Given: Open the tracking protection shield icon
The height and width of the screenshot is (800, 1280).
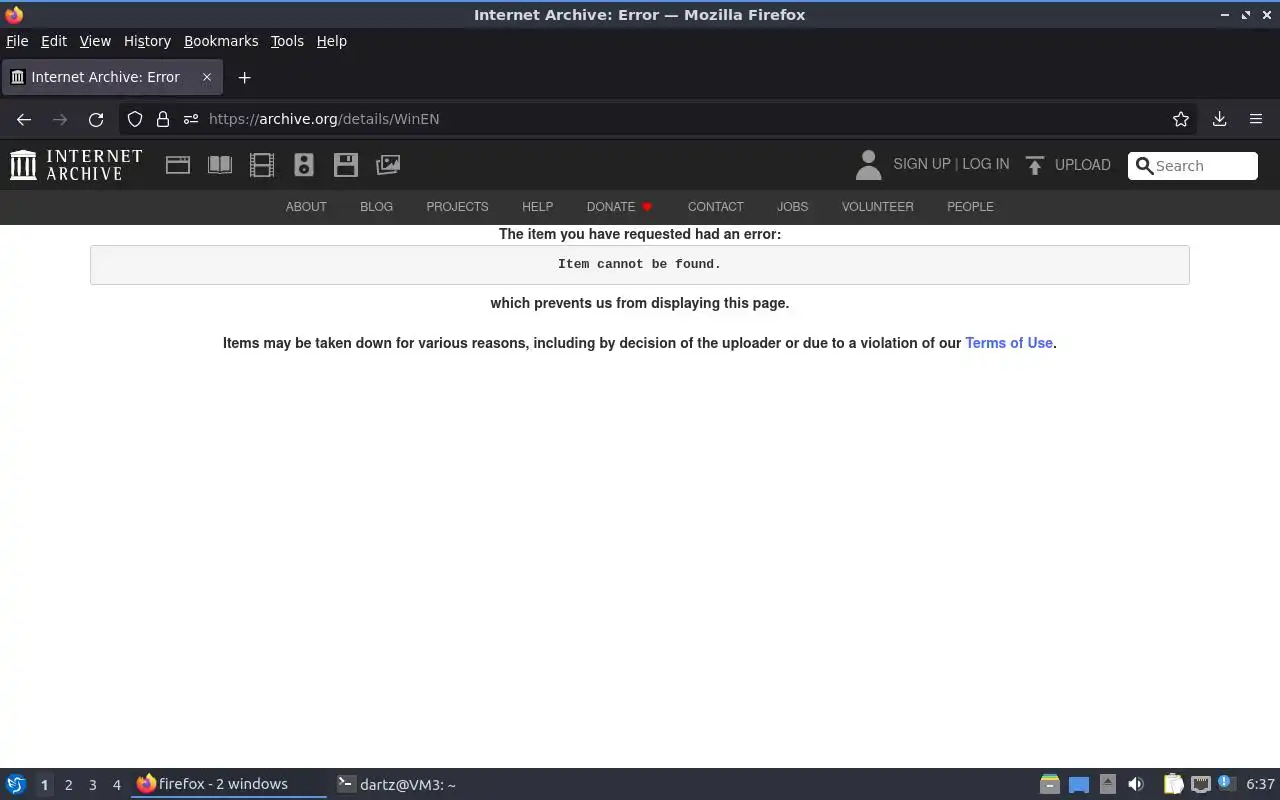Looking at the screenshot, I should (x=135, y=119).
